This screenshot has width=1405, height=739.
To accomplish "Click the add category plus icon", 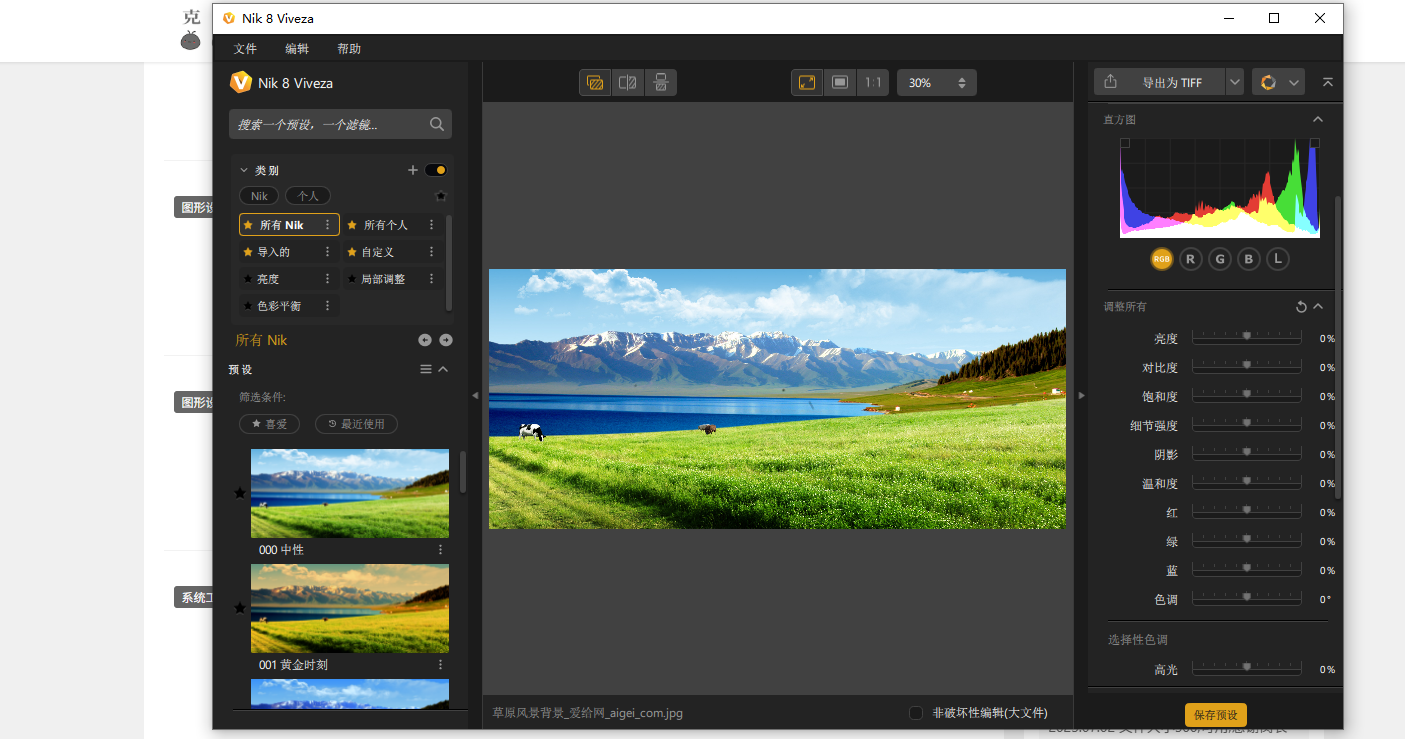I will 412,170.
